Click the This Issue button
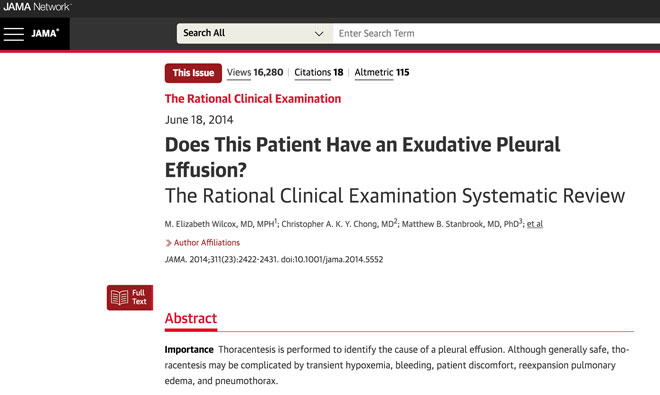The width and height of the screenshot is (660, 395). coord(193,73)
